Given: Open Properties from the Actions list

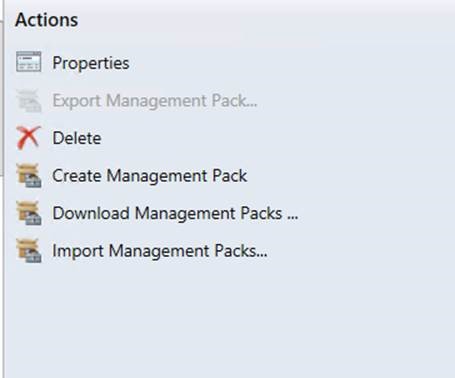Looking at the screenshot, I should click(x=91, y=63).
